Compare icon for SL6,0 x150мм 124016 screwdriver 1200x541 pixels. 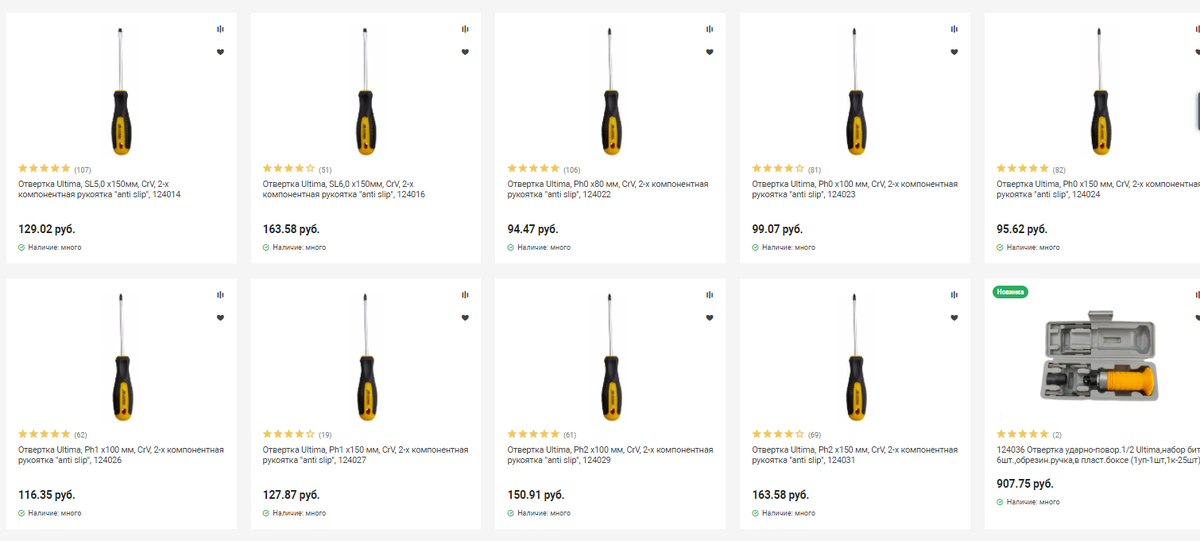465,29
